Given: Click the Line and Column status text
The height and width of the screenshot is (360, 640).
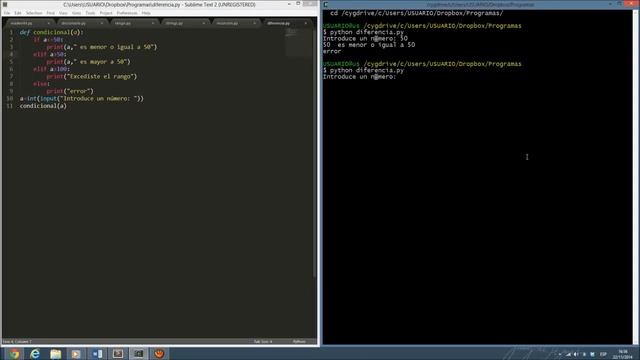Looking at the screenshot, I should coord(17,342).
